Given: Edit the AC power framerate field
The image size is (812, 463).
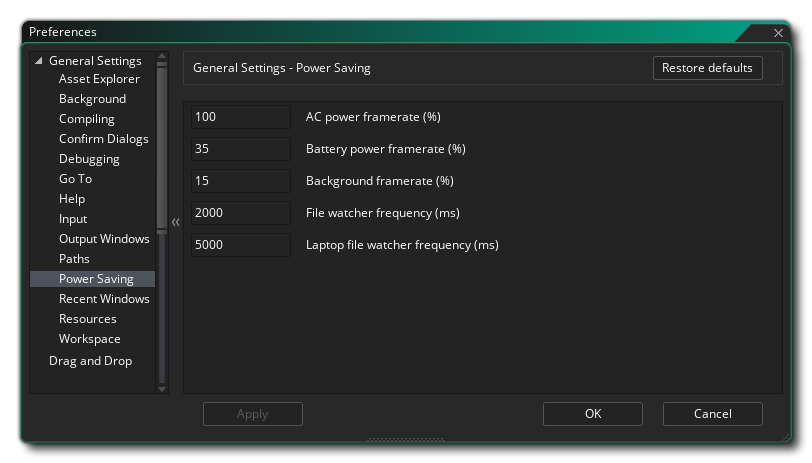Looking at the screenshot, I should (x=240, y=117).
